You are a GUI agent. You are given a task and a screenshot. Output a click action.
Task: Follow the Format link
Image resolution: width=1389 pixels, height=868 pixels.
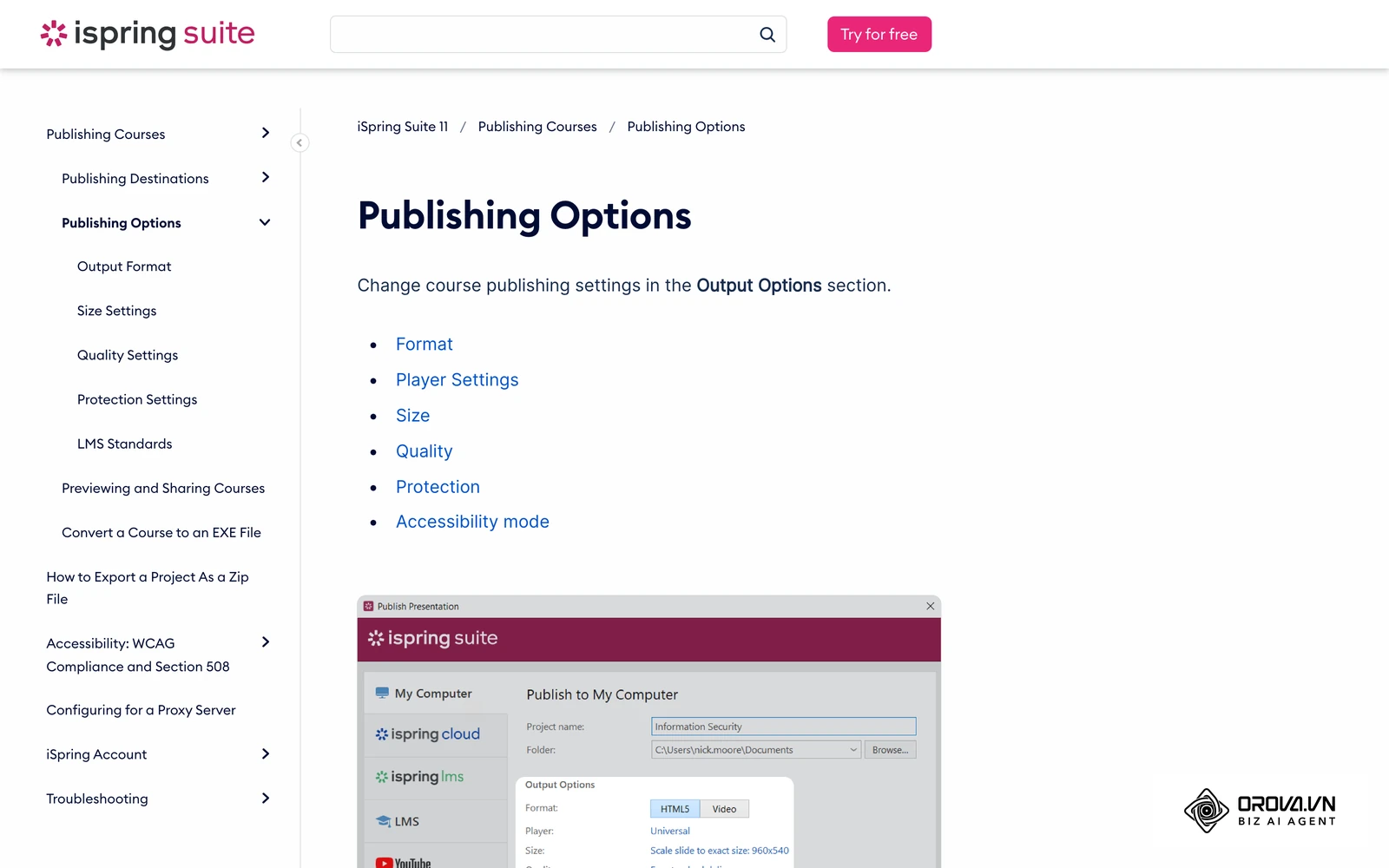[425, 345]
